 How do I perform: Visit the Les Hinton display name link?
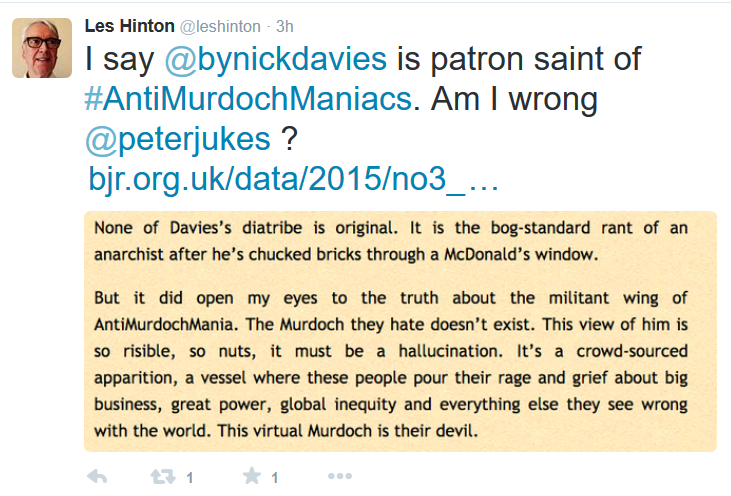(x=130, y=26)
